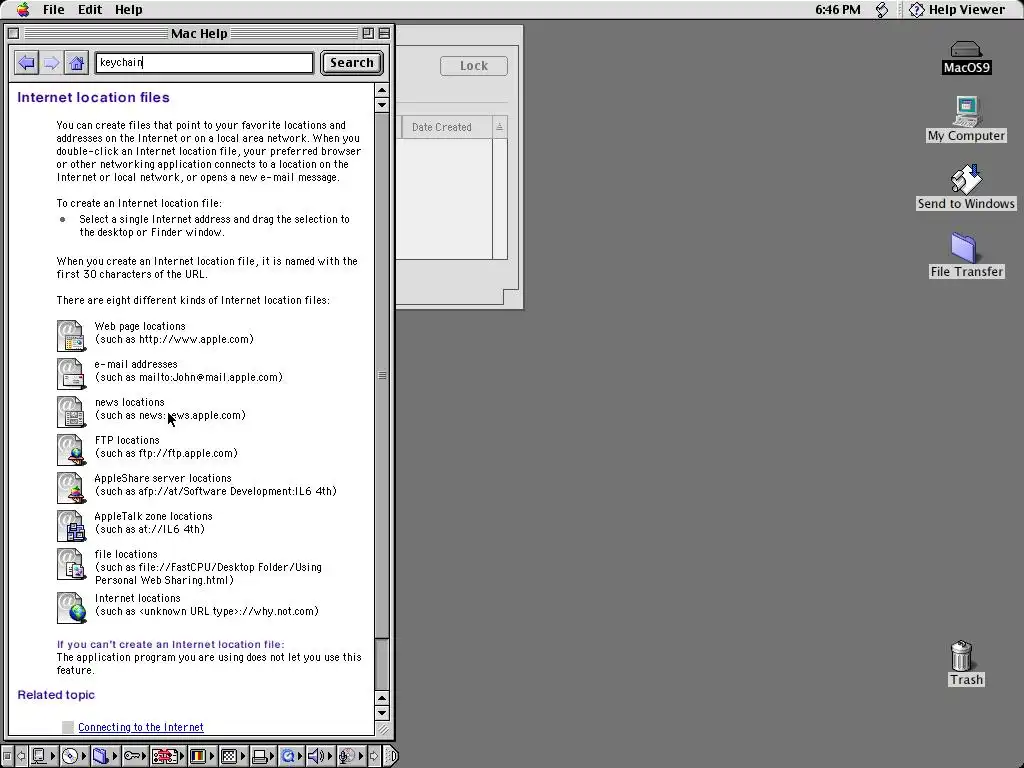Select the Send to Windows desktop icon
The height and width of the screenshot is (768, 1024).
click(967, 187)
